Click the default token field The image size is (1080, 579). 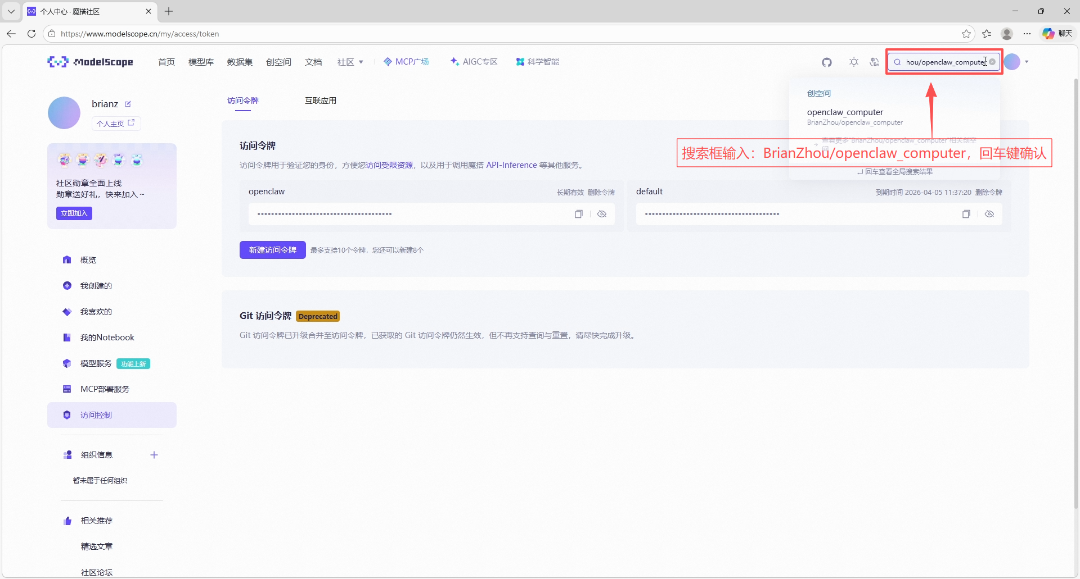point(819,214)
